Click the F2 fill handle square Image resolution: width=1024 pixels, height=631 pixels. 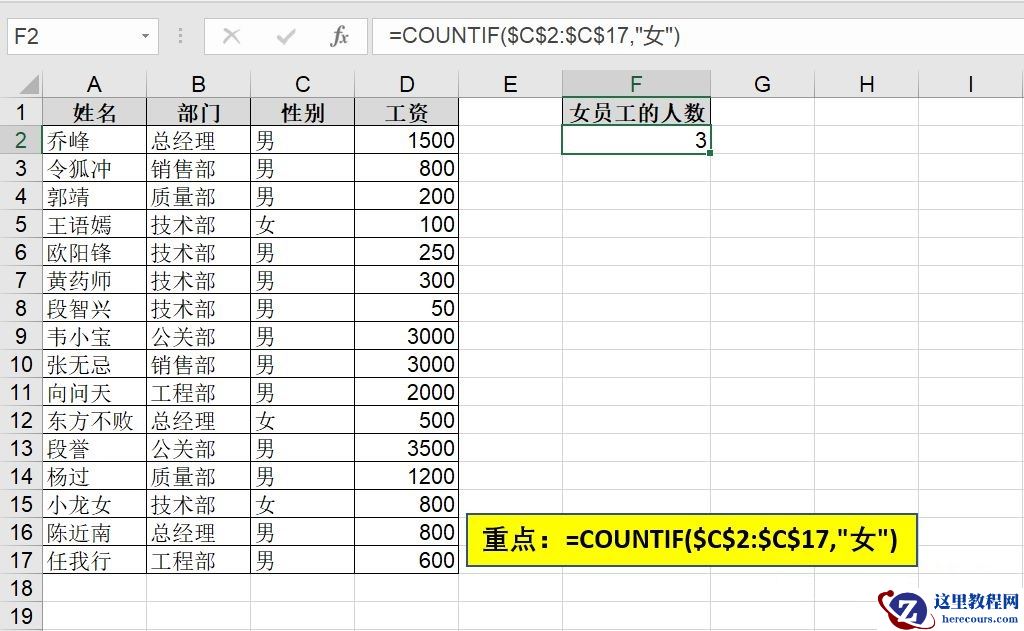click(709, 153)
